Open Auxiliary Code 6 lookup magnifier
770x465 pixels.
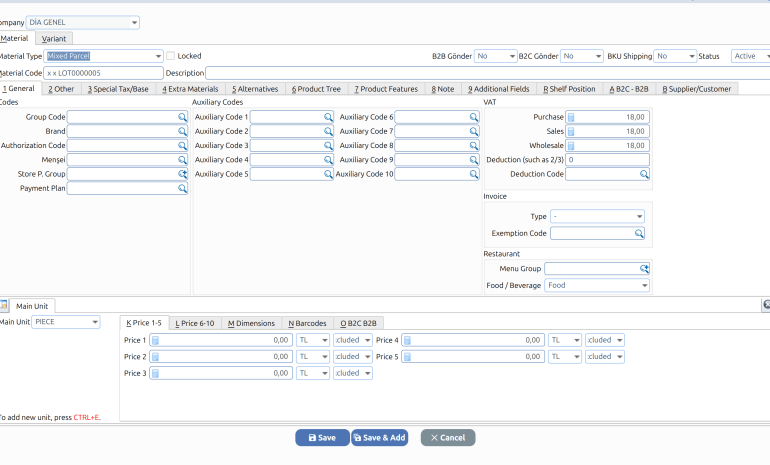coord(473,117)
